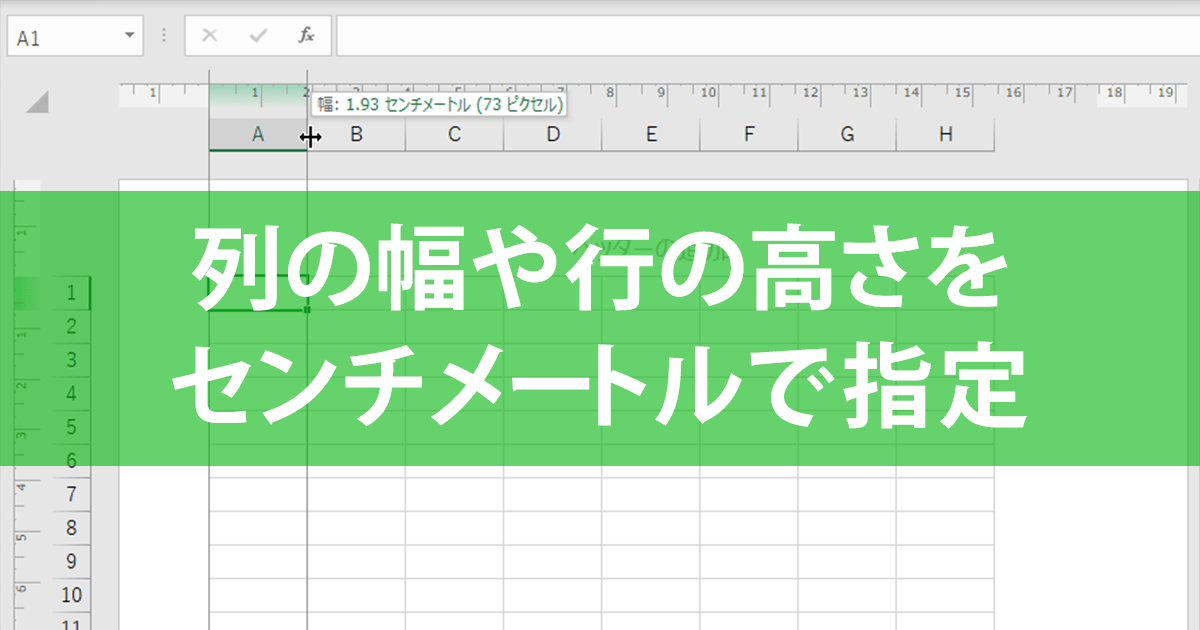Screen dimensions: 1200x630
Task: Click the Cancel (X) formula bar icon
Action: pos(209,36)
